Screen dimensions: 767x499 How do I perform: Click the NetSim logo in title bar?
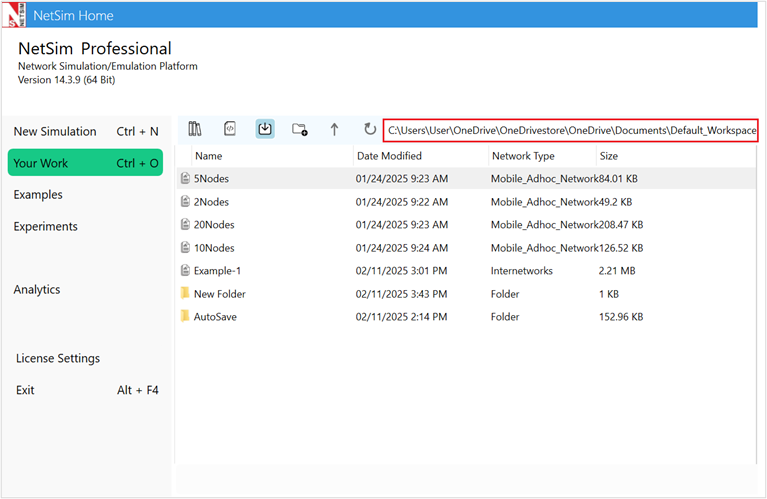pyautogui.click(x=13, y=15)
